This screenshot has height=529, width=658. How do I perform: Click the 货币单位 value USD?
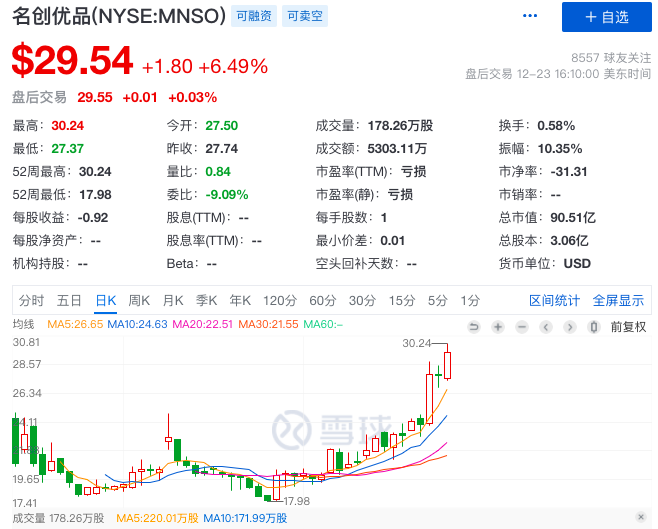577,263
